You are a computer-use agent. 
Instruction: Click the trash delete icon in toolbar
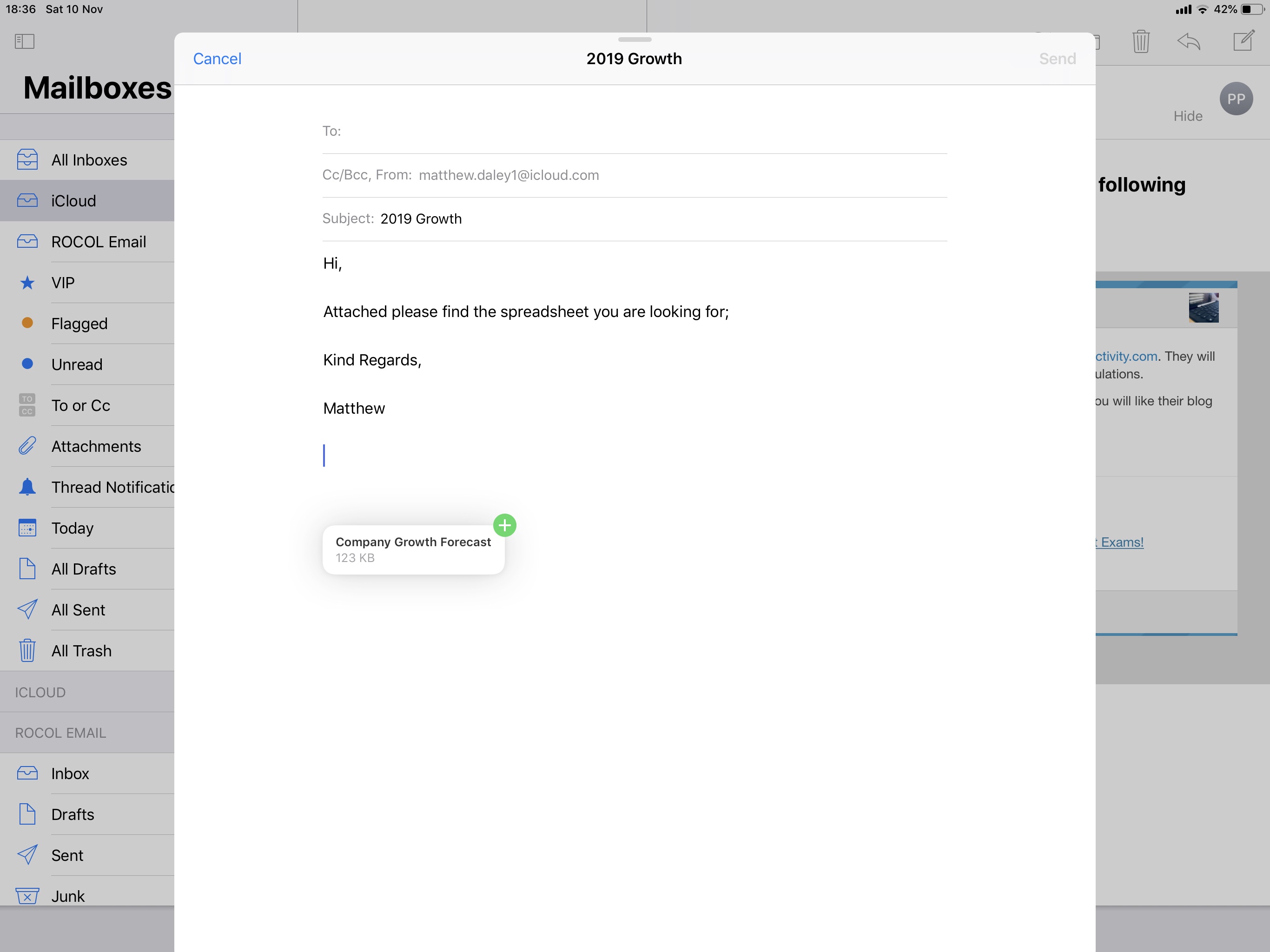1140,41
